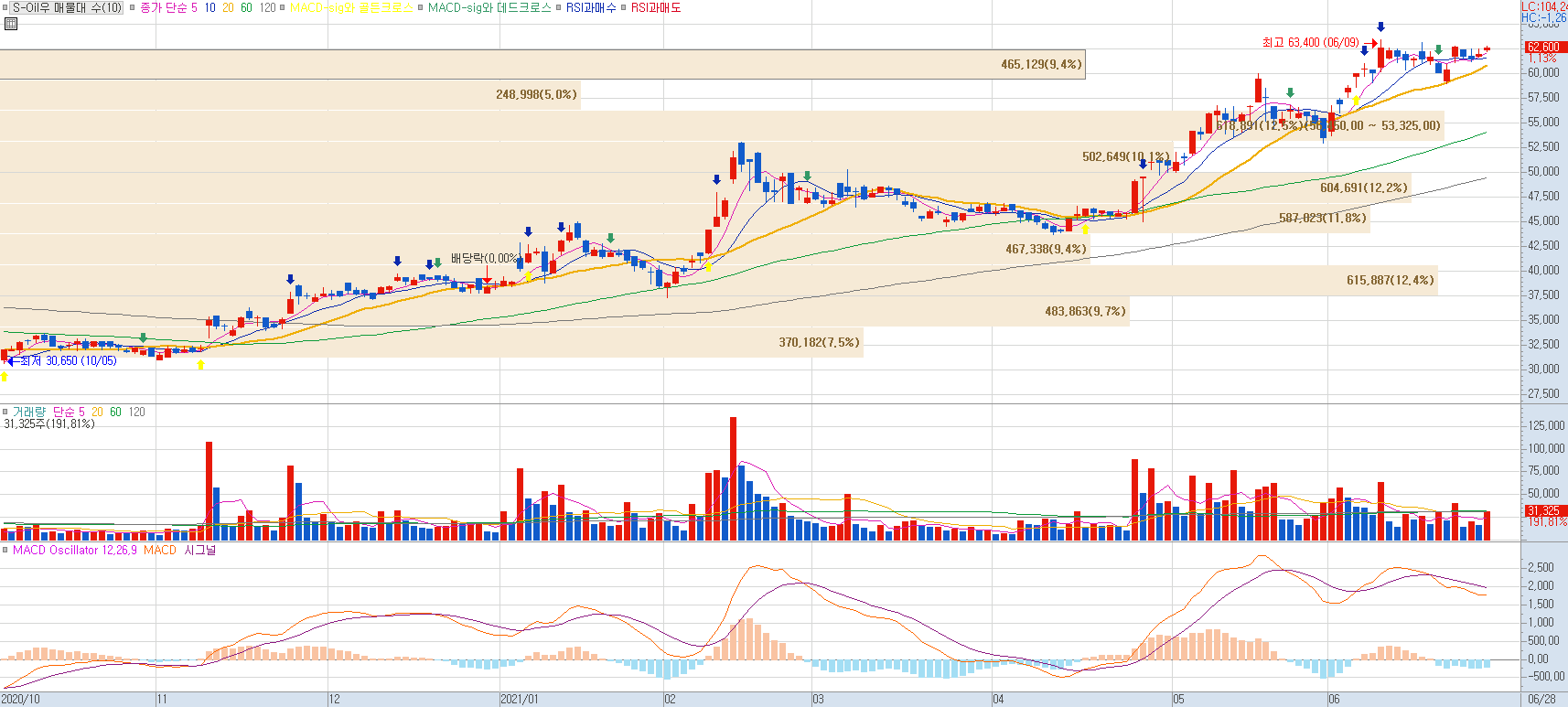Screen dimensions: 1568x707
Task: Click the LC:104 value at top right
Action: pyautogui.click(x=1544, y=6)
